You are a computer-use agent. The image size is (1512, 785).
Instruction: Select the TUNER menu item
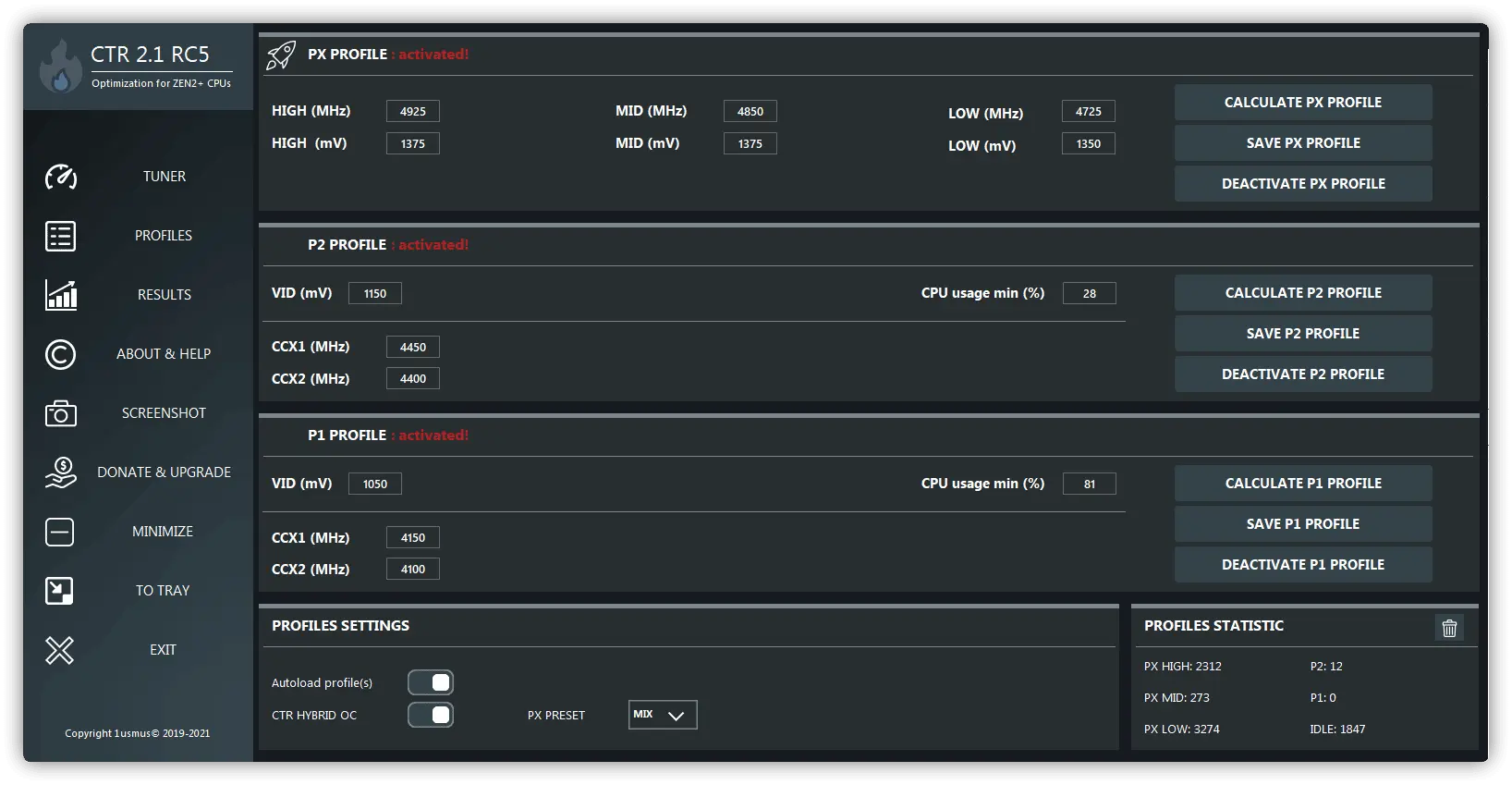165,177
